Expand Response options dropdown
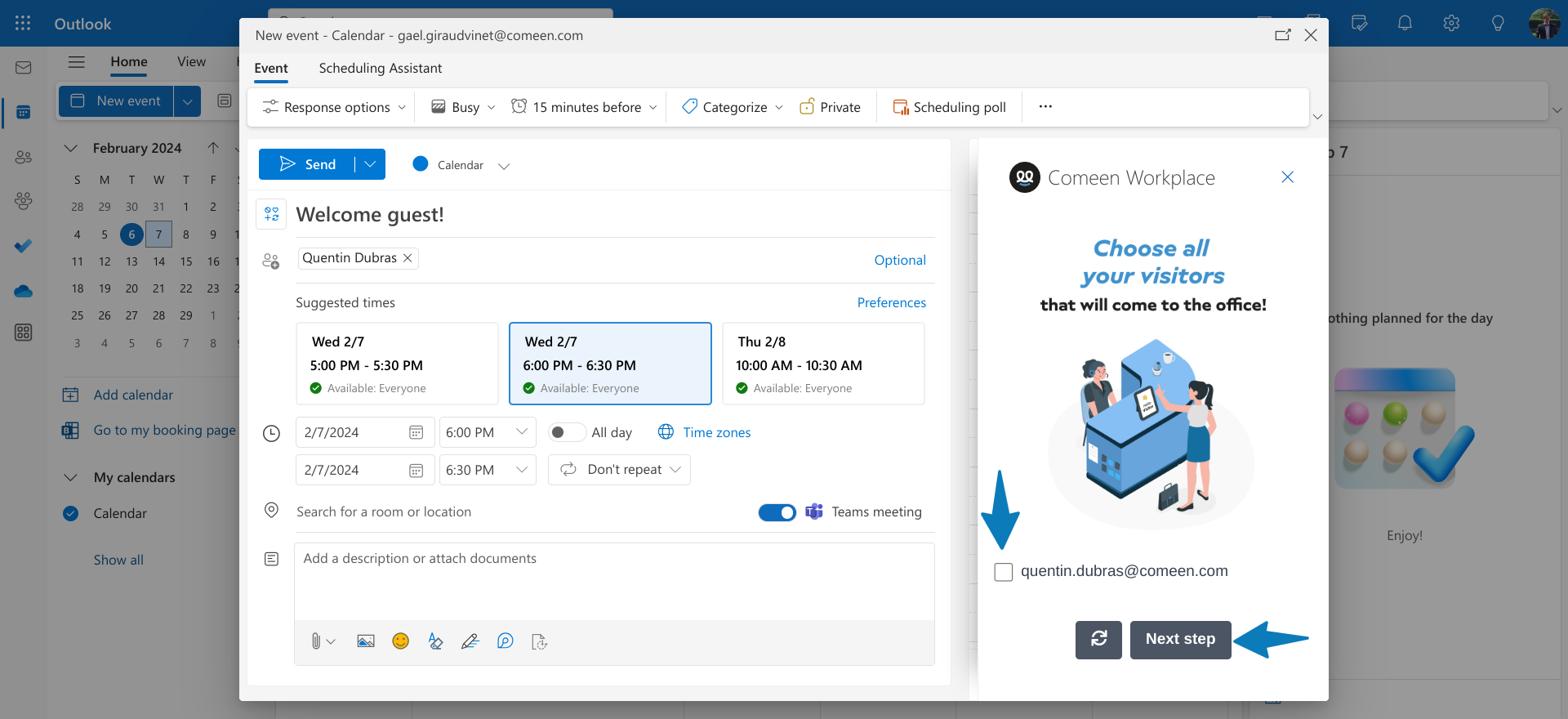The width and height of the screenshot is (1568, 719). click(x=334, y=107)
